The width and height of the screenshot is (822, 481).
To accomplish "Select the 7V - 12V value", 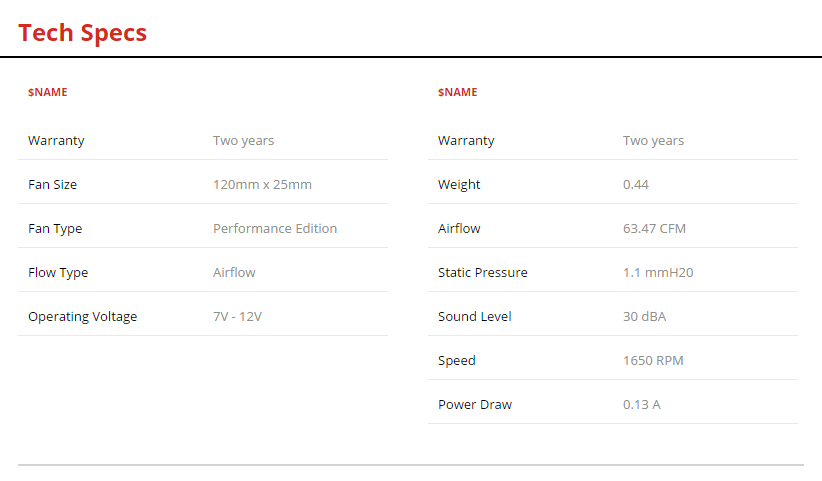I will coord(237,317).
